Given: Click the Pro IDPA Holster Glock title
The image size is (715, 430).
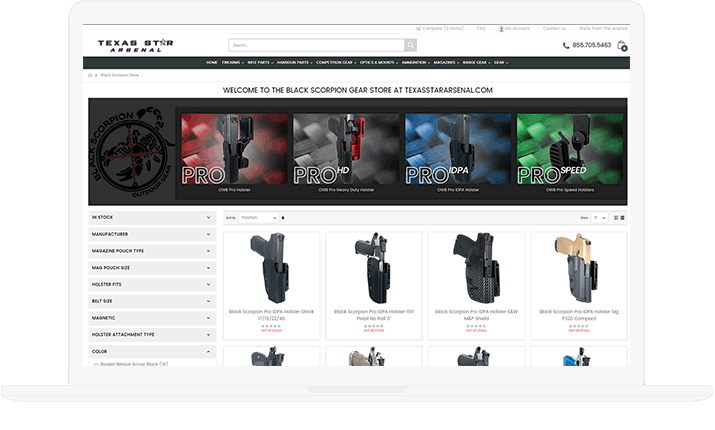Looking at the screenshot, I should click(x=271, y=315).
